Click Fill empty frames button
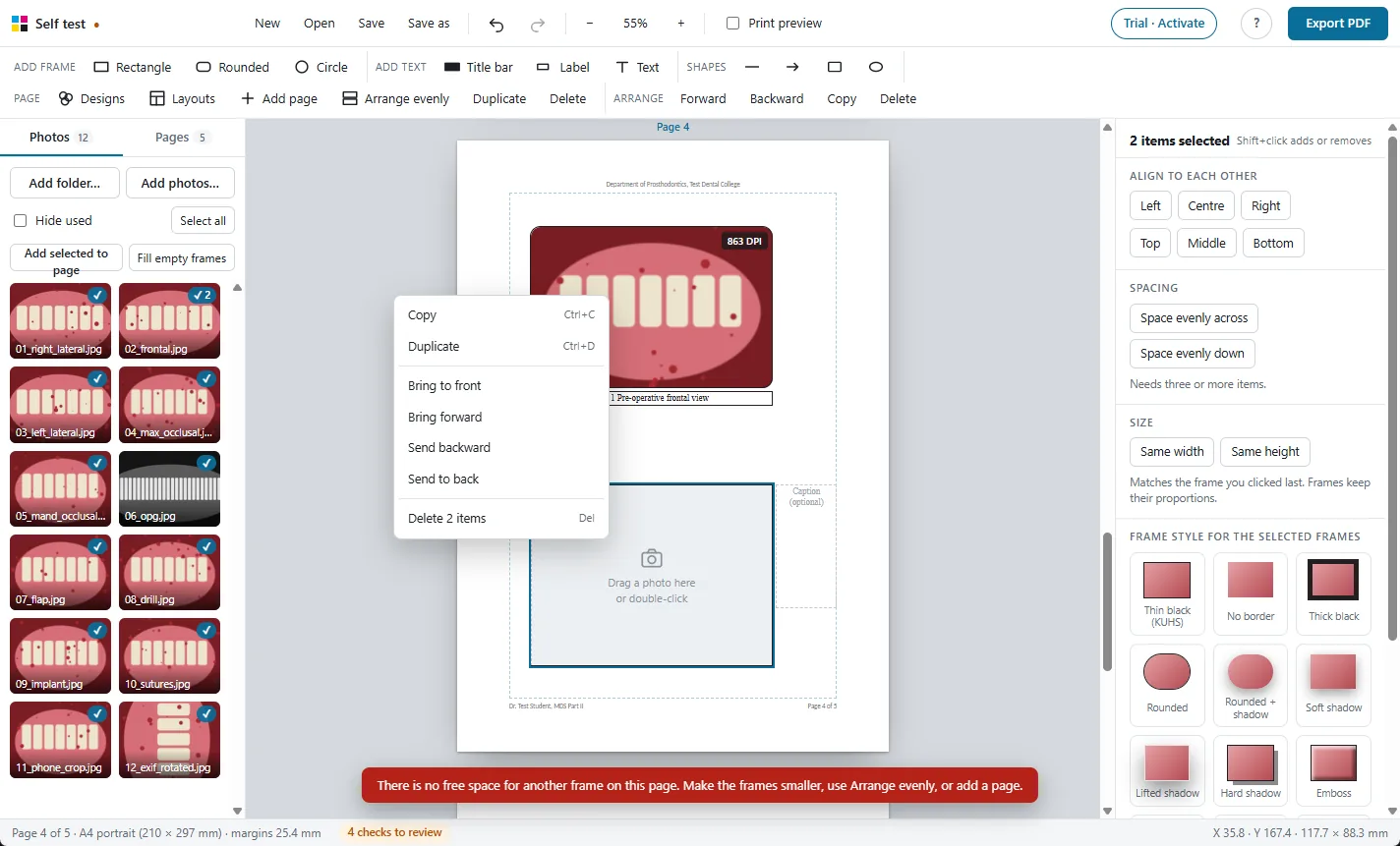The width and height of the screenshot is (1400, 846). pos(182,258)
